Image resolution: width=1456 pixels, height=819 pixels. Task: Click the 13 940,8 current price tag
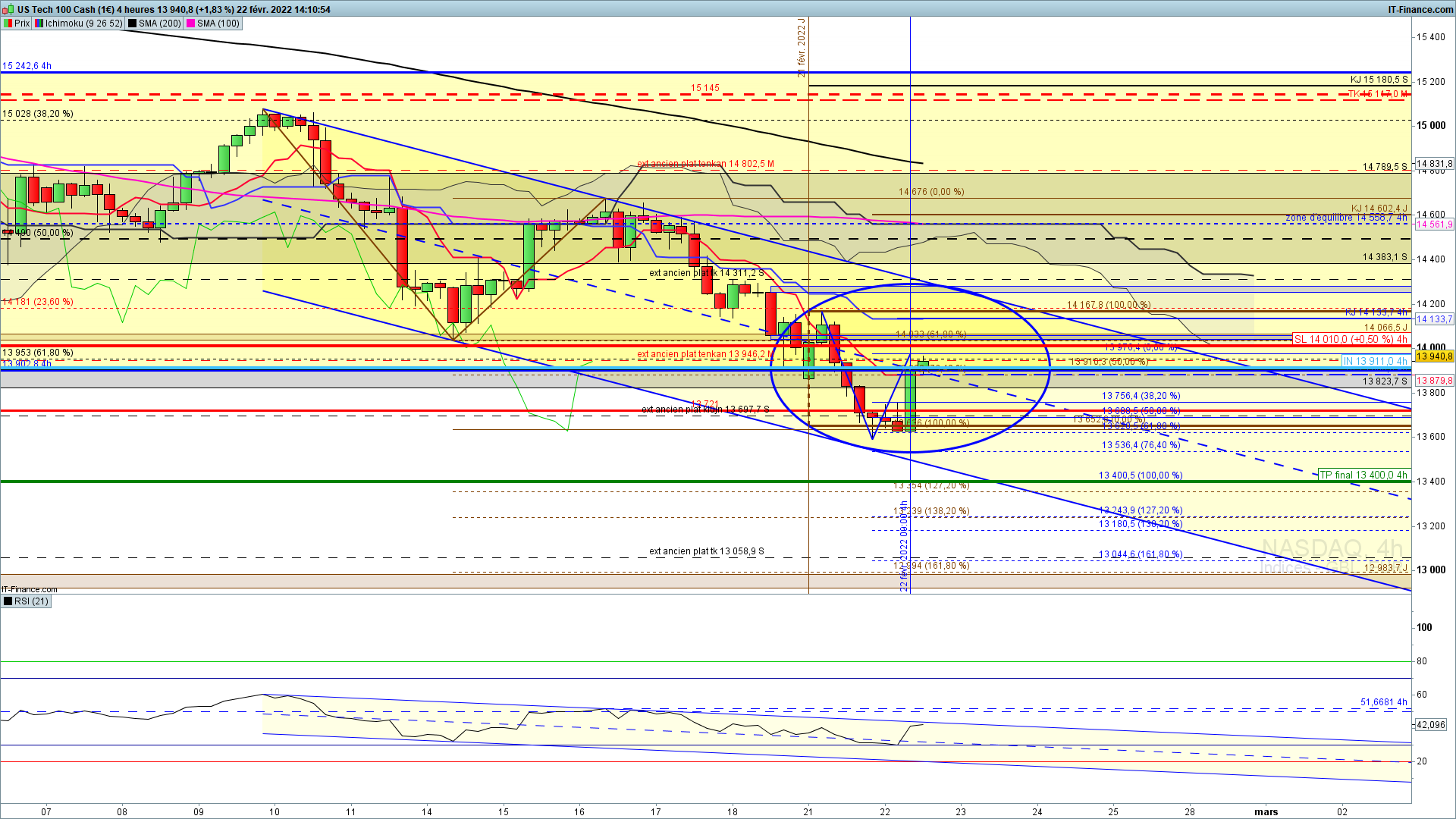click(1434, 356)
